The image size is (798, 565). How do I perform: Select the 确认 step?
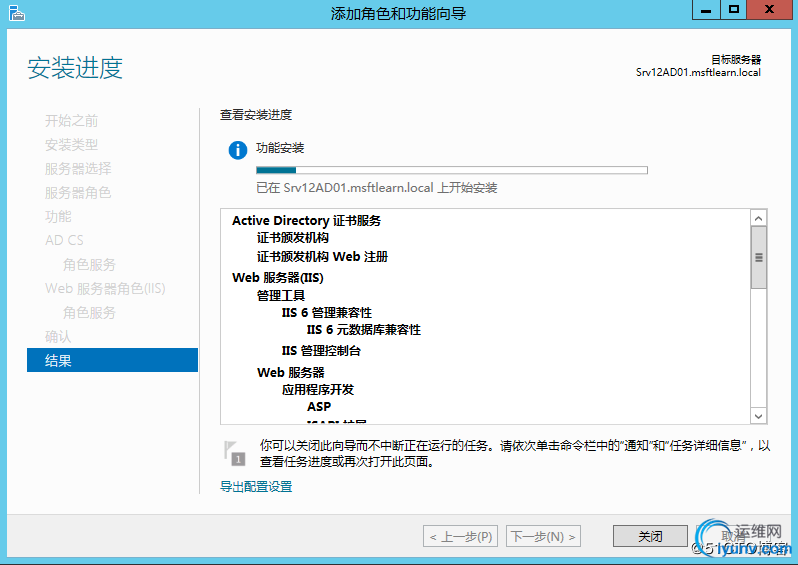point(58,336)
